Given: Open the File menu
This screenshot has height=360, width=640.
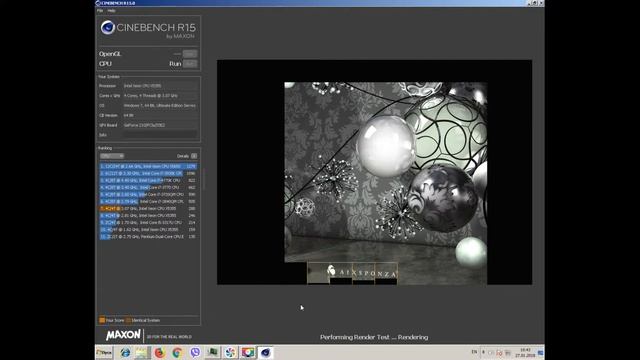Looking at the screenshot, I should [100, 11].
